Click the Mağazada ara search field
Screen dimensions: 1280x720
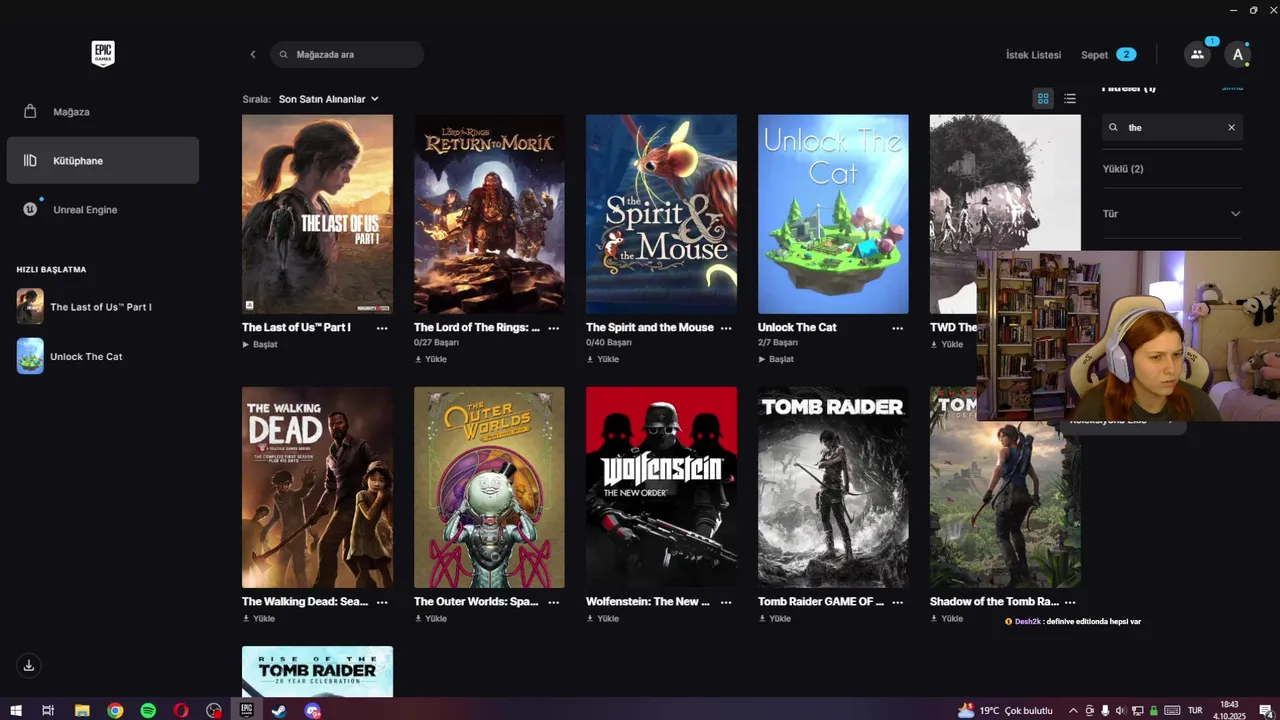pos(347,54)
